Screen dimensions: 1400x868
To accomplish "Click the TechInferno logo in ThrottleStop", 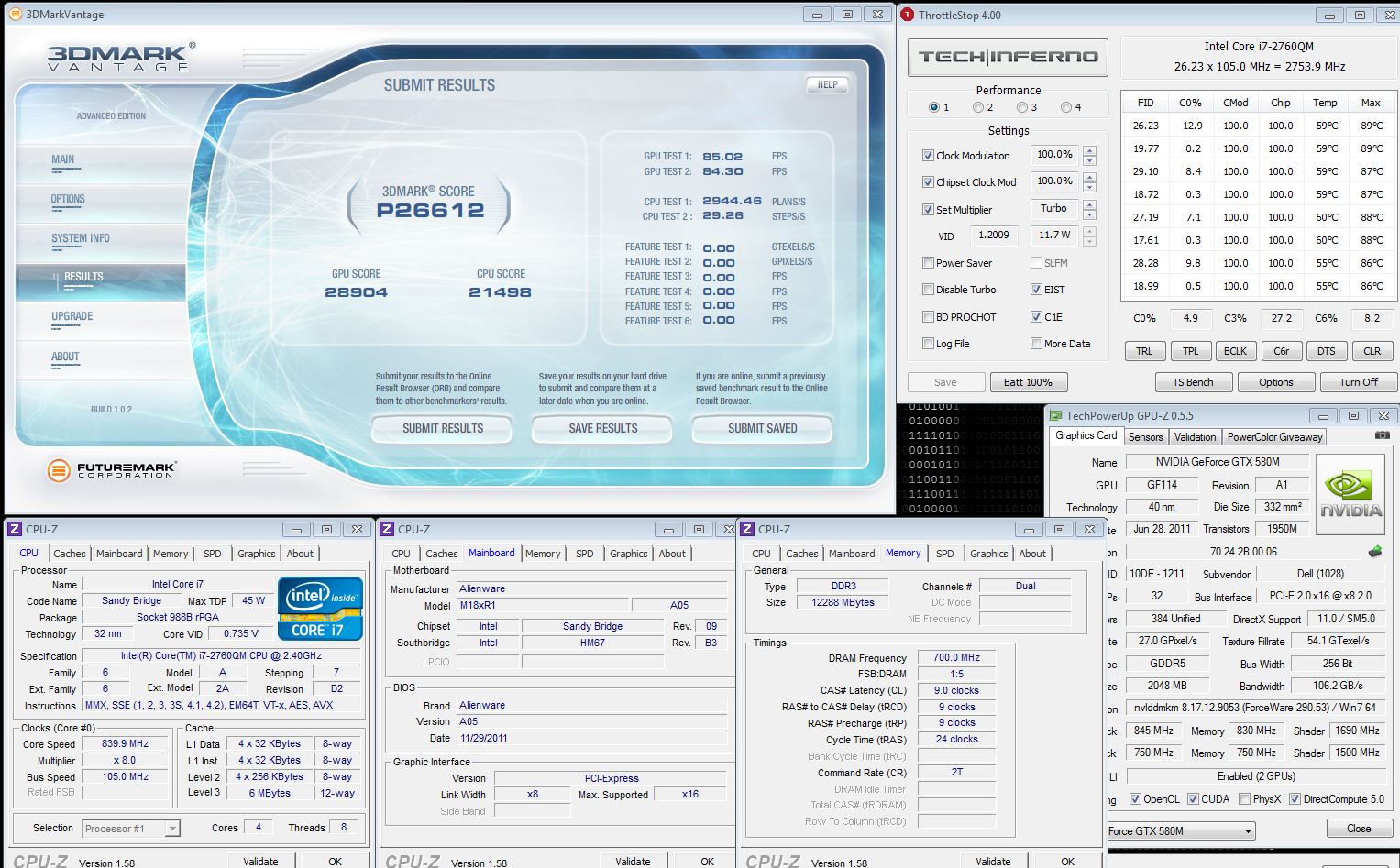I will pos(1008,57).
